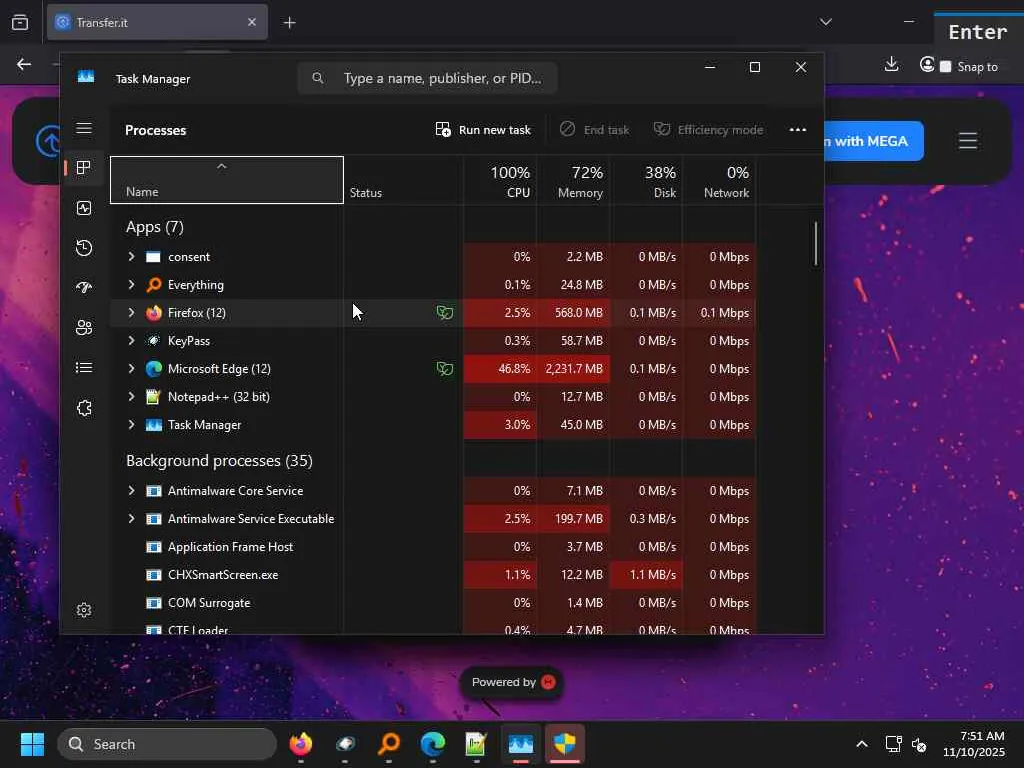The image size is (1024, 768).
Task: Sort by the Memory column header
Action: (x=574, y=180)
